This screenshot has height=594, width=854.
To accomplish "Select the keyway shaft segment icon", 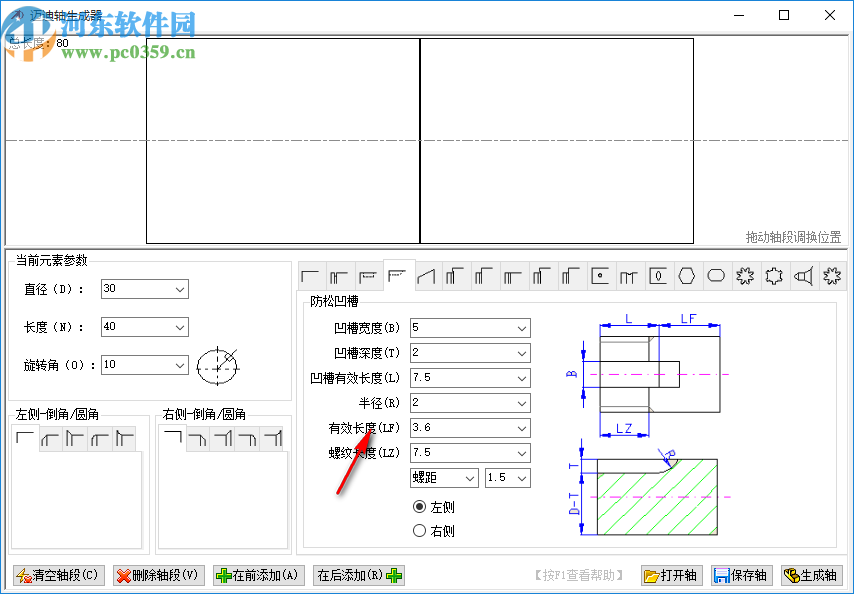I will click(x=658, y=275).
